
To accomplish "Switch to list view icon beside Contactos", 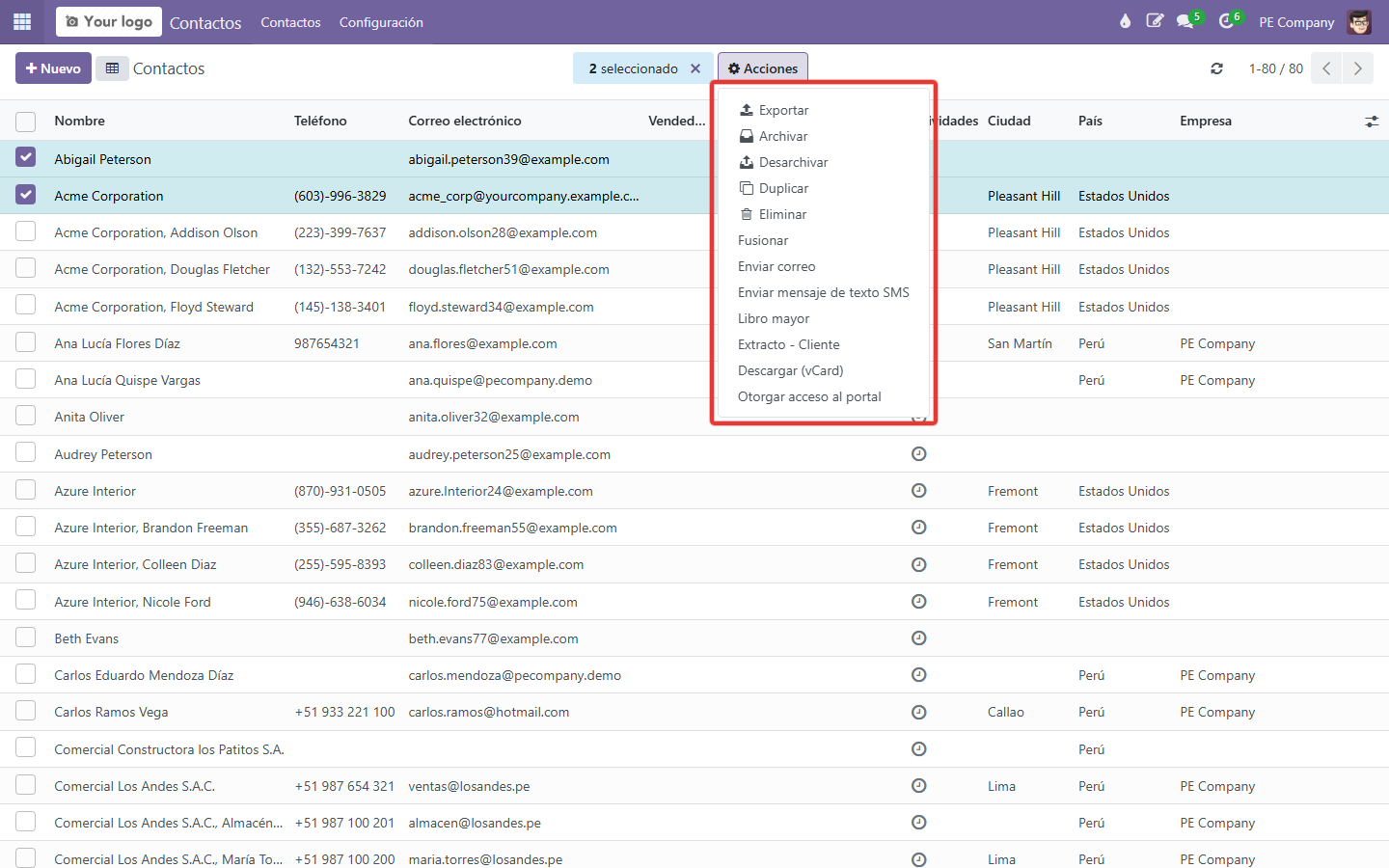I will point(112,68).
